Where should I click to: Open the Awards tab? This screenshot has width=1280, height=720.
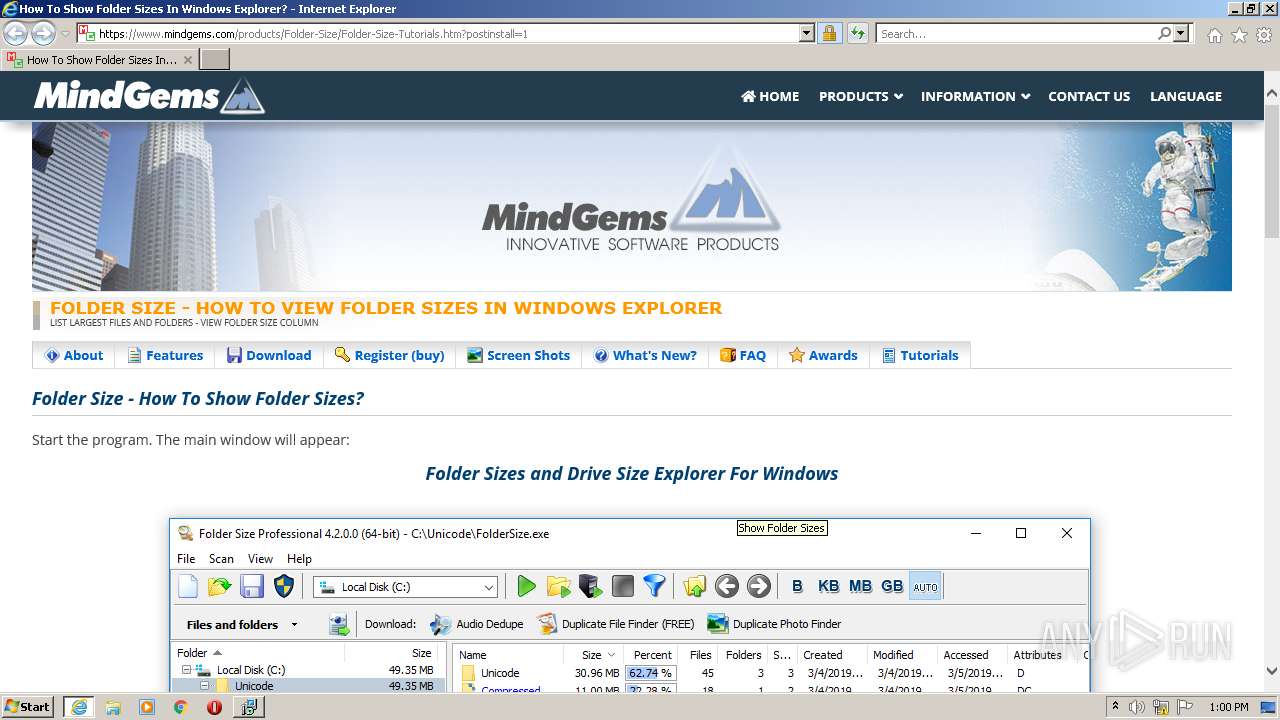823,355
